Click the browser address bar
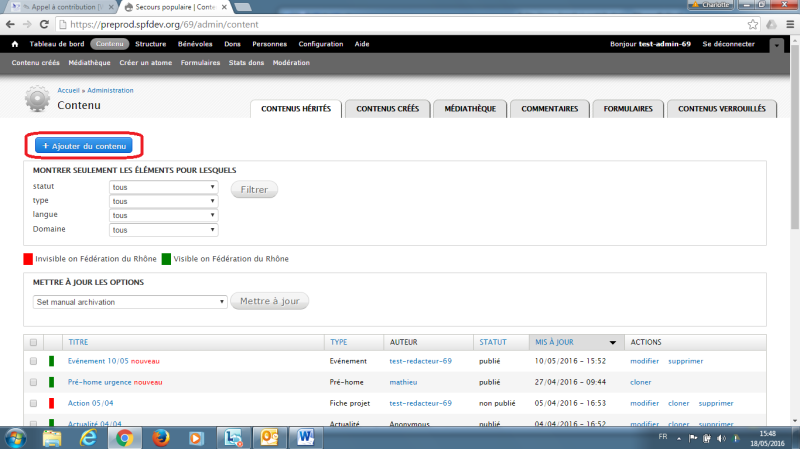 [x=400, y=23]
